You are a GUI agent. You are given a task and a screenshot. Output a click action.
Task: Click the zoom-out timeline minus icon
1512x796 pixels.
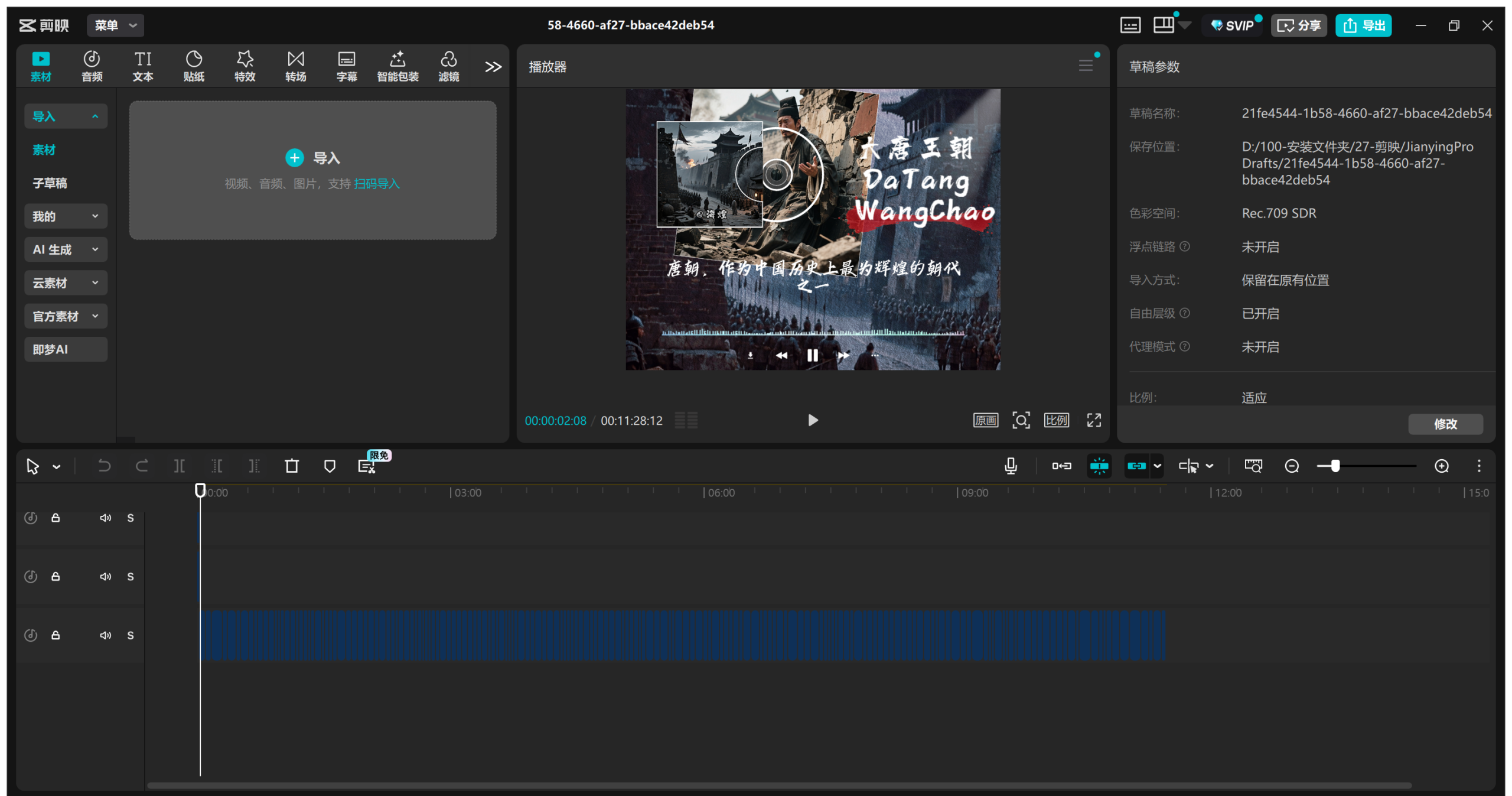click(x=1292, y=466)
